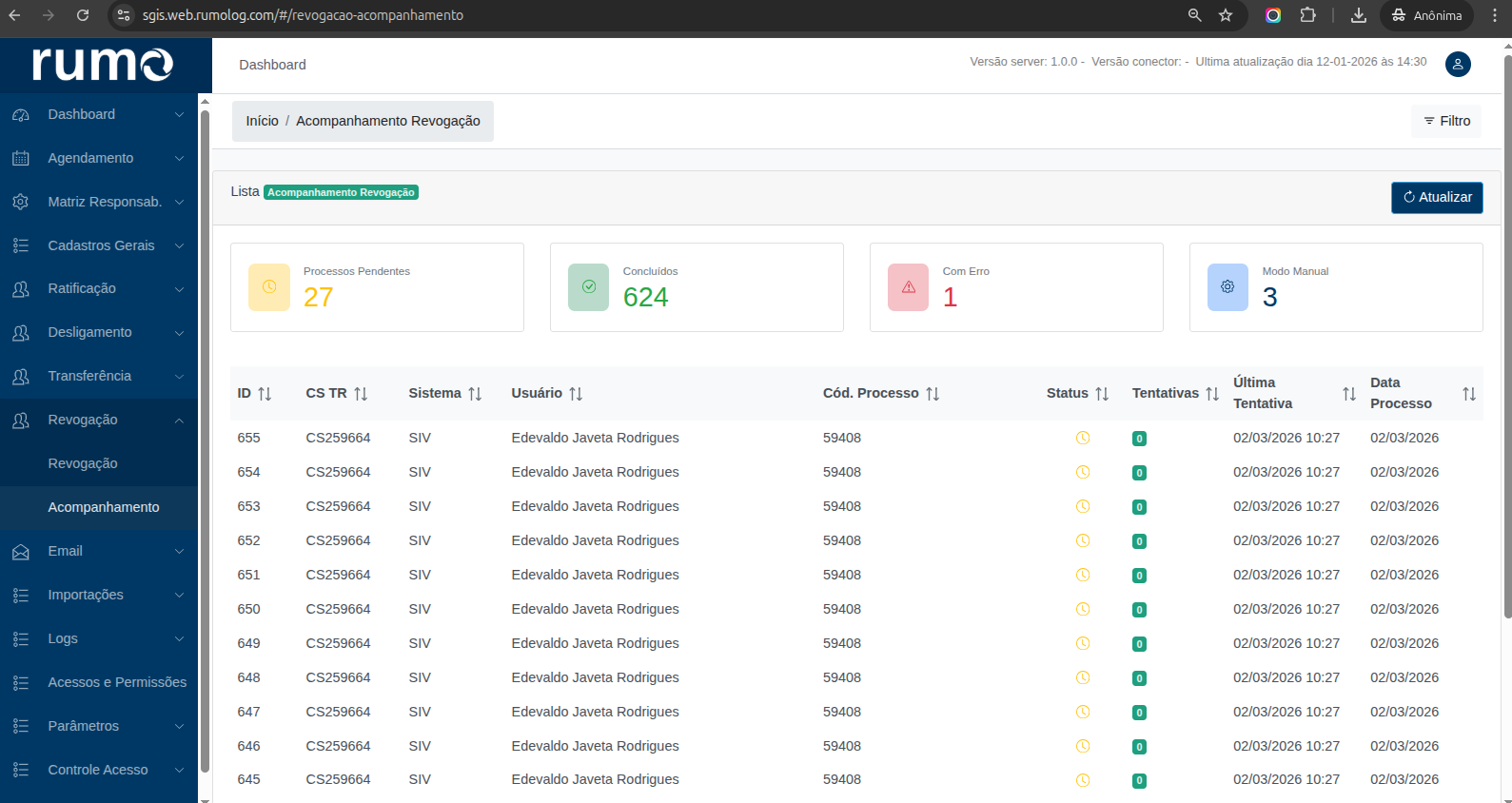Click the blue Modo Manual gear icon
Image resolution: width=1512 pixels, height=803 pixels.
1227,287
